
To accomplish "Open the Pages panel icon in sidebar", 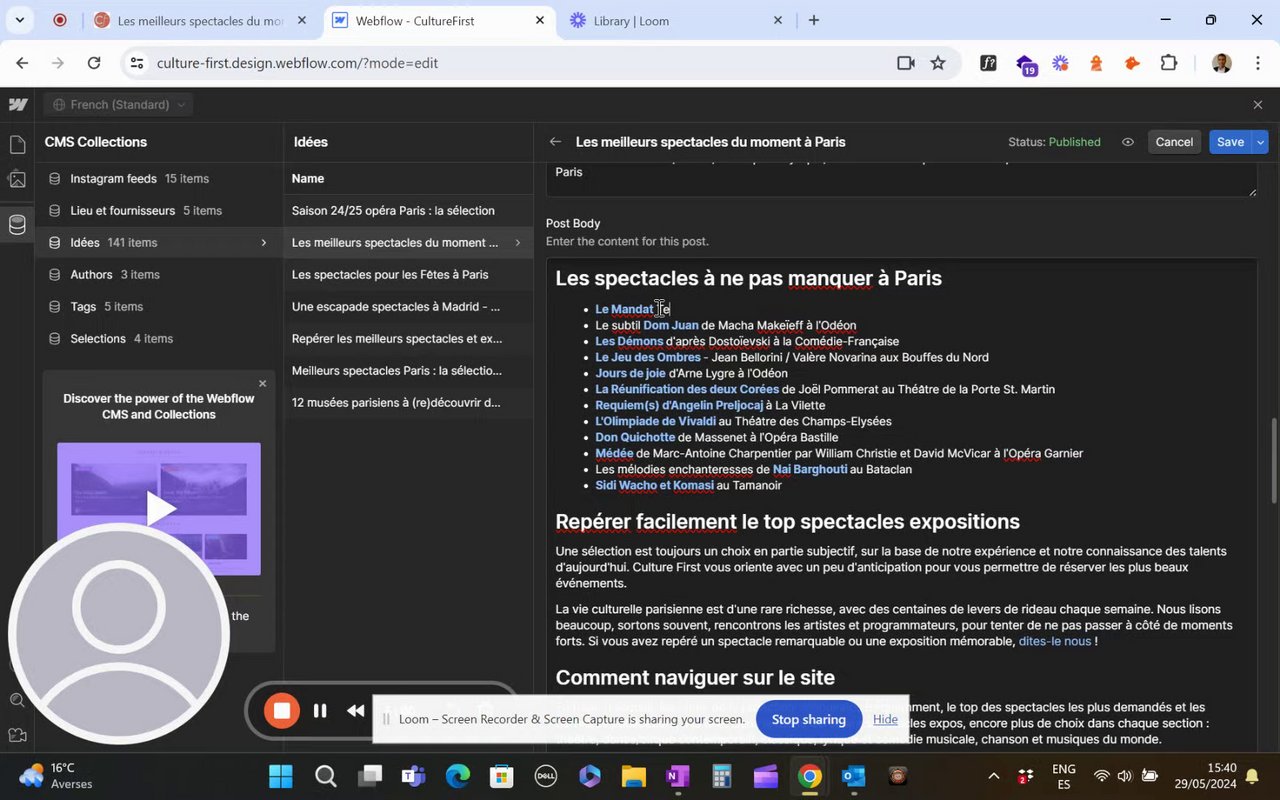I will click(x=17, y=145).
